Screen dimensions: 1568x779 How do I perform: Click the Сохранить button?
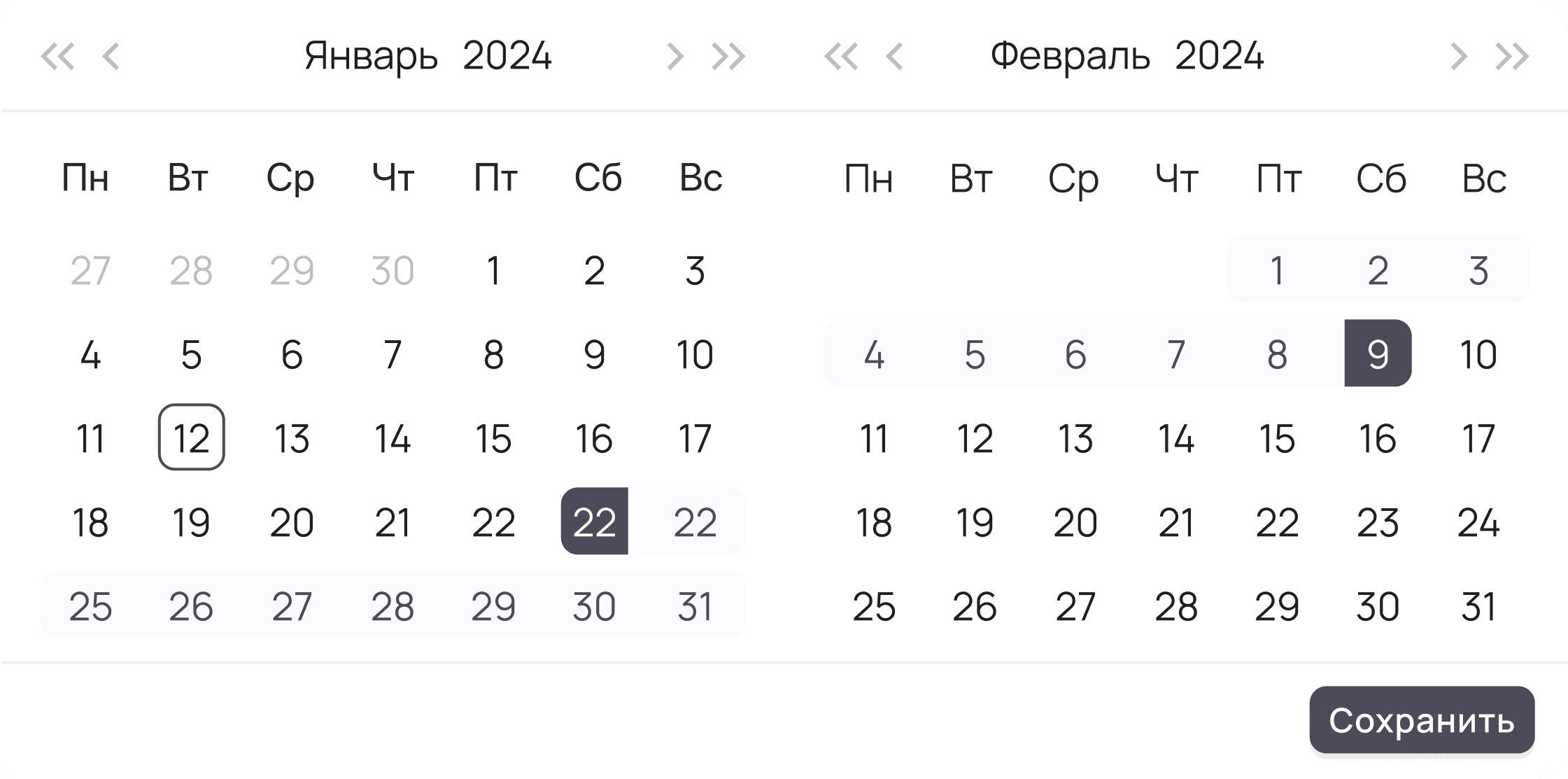(1422, 720)
